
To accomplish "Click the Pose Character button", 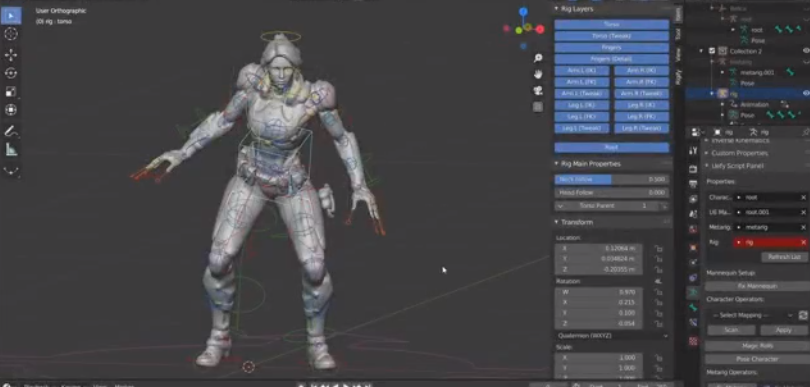I will pyautogui.click(x=757, y=359).
